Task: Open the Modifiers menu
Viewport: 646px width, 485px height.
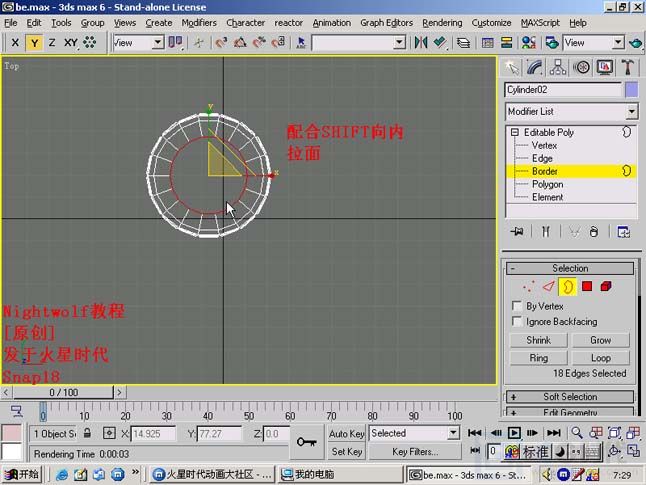Action: [199, 23]
